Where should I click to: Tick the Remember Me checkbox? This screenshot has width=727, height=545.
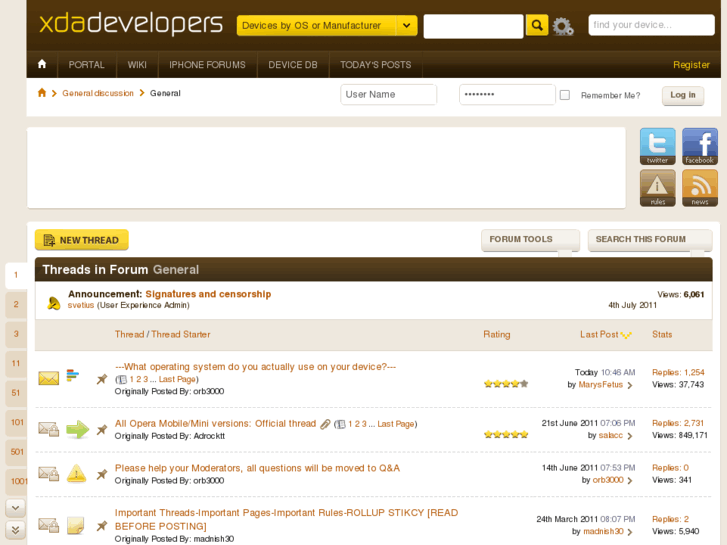[x=565, y=95]
